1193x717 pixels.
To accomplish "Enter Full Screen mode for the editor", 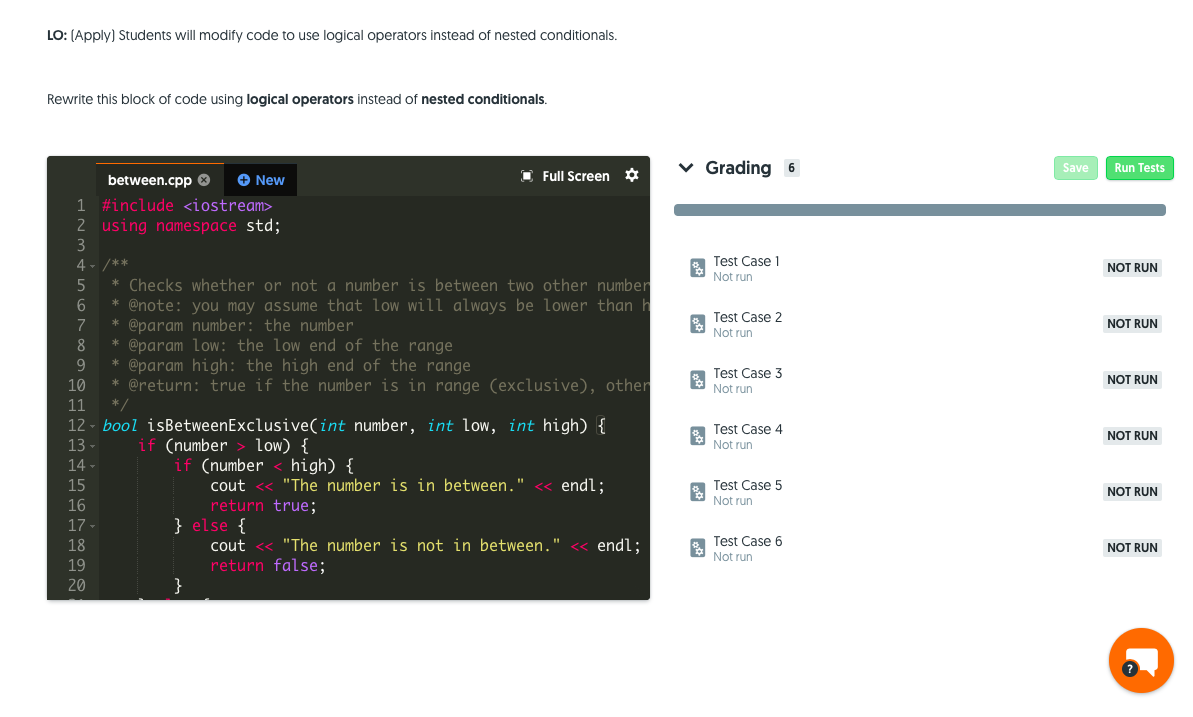I will tap(566, 175).
